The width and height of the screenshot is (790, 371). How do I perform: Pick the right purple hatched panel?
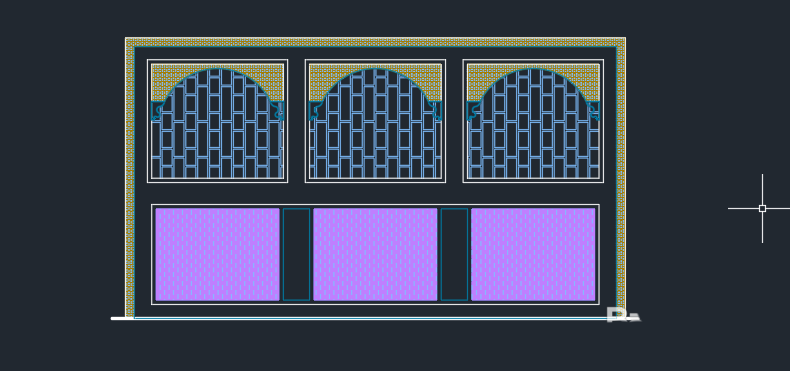(533, 255)
